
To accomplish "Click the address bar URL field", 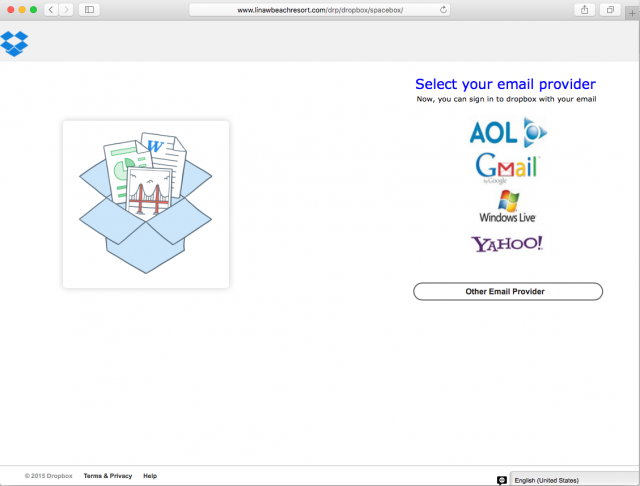I will [320, 10].
